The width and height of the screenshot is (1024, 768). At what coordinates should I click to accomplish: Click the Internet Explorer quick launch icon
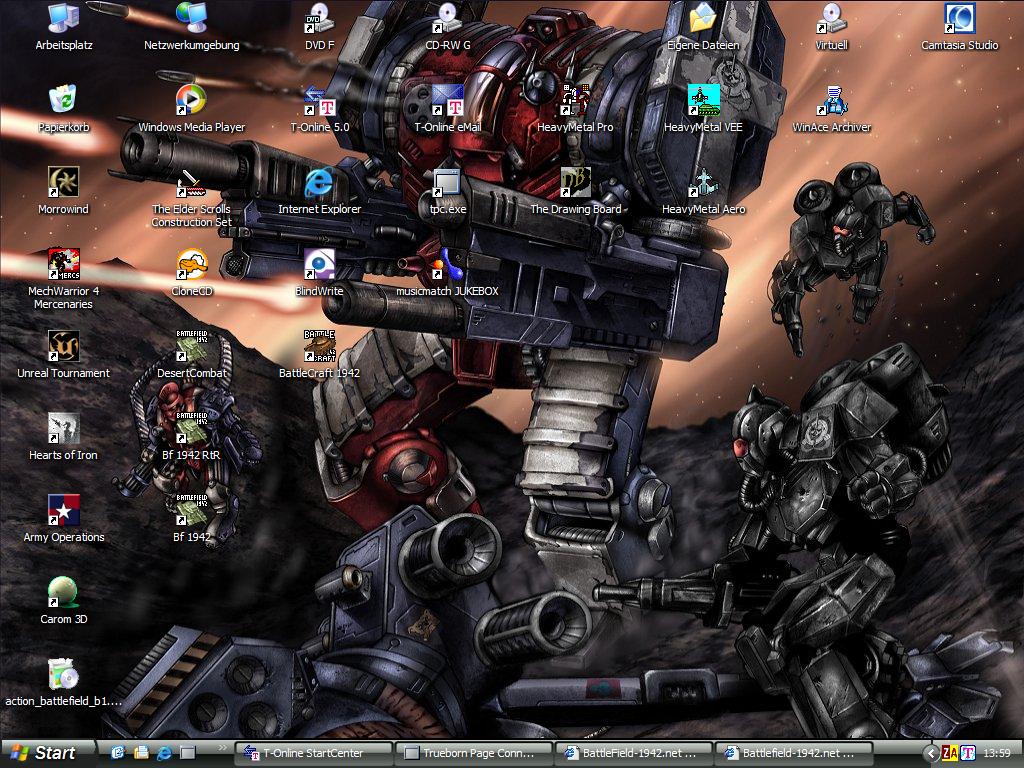[164, 753]
